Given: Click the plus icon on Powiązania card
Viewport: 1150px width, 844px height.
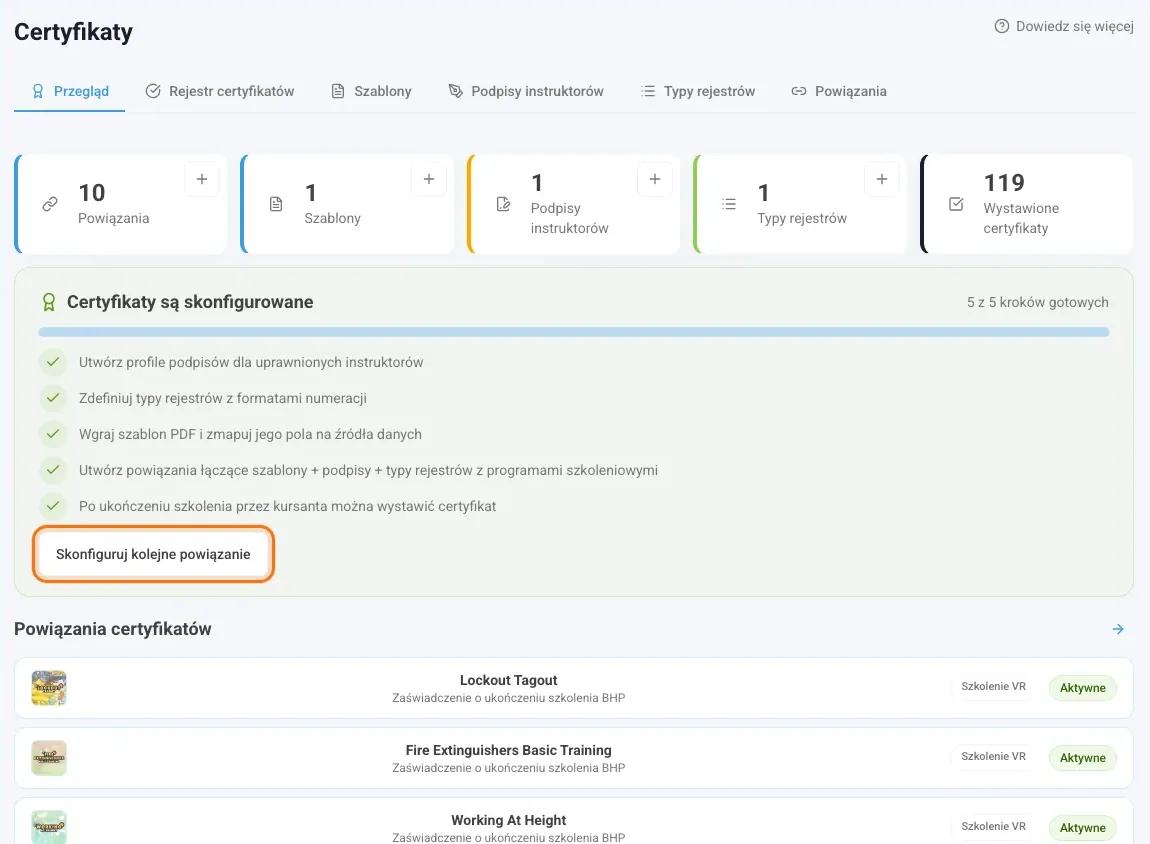Looking at the screenshot, I should (202, 179).
